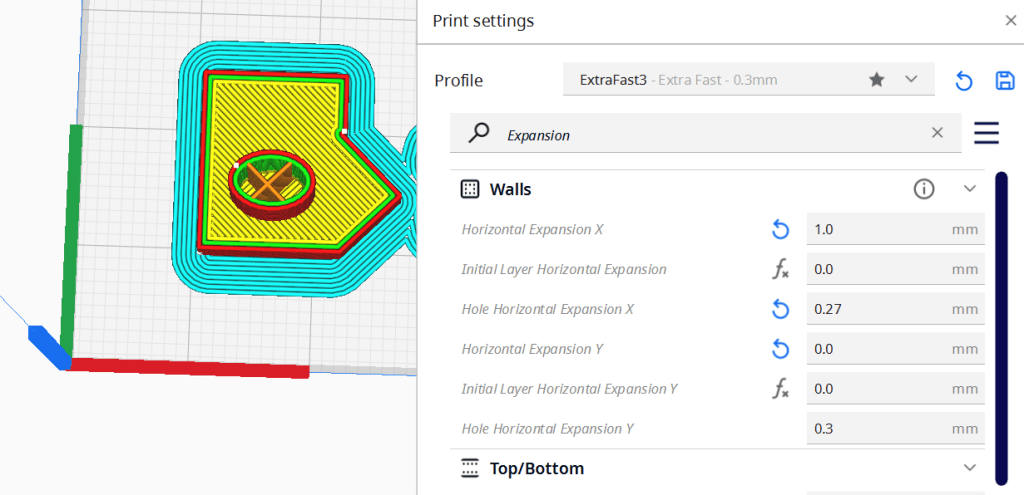Click formula icon for Initial Layer Horizontal Expansion Y
Viewport: 1024px width, 495px height.
click(x=781, y=390)
